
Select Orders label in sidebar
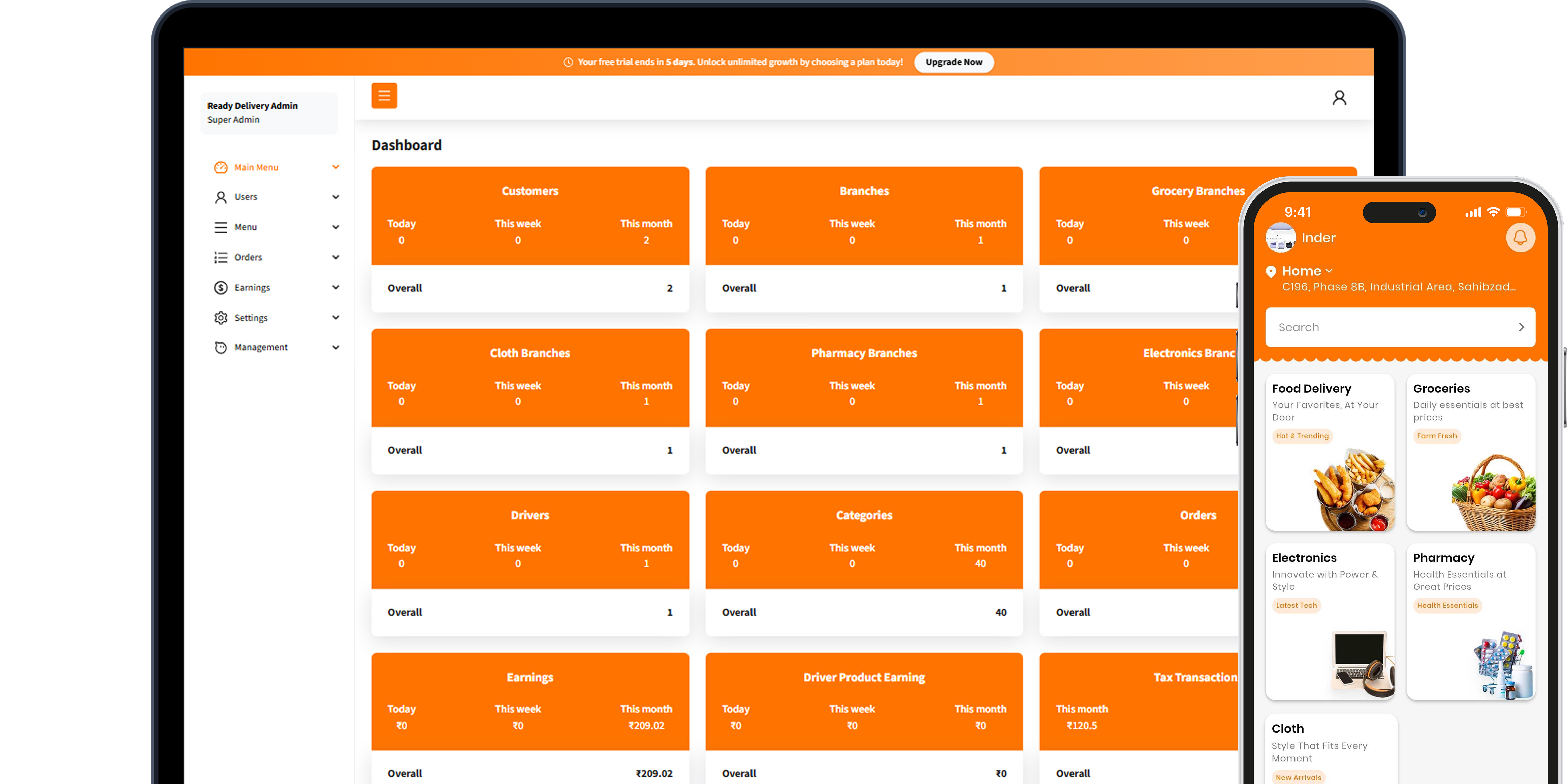[248, 257]
